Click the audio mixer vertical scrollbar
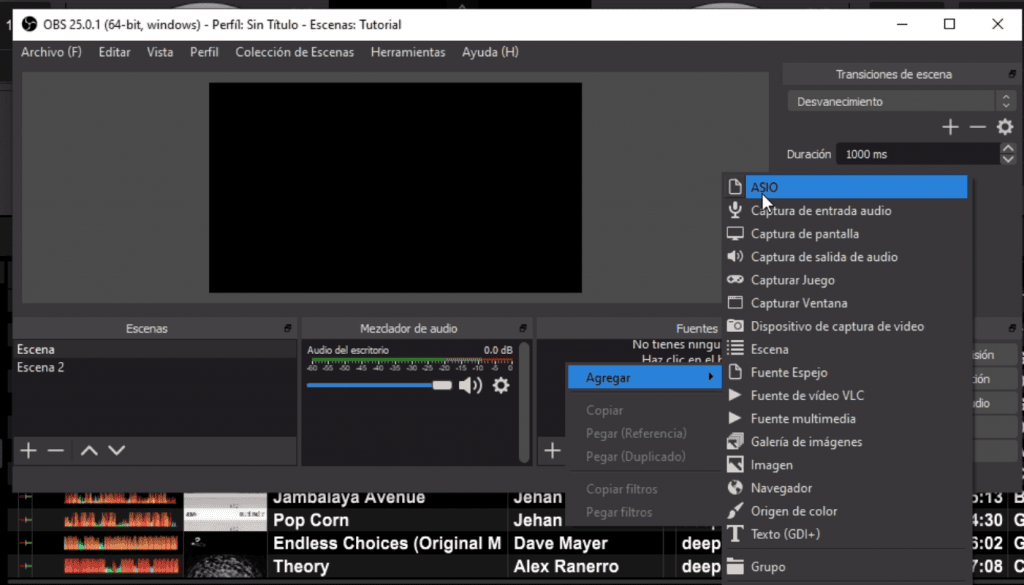Image resolution: width=1024 pixels, height=585 pixels. pos(524,402)
